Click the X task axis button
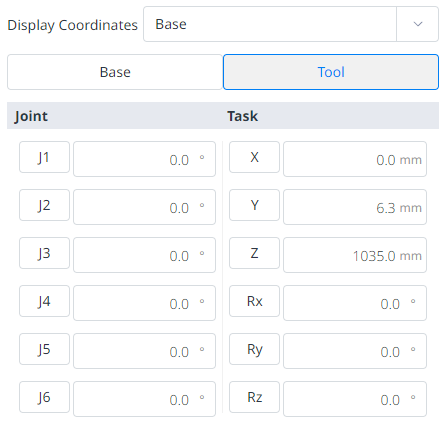 coord(254,157)
